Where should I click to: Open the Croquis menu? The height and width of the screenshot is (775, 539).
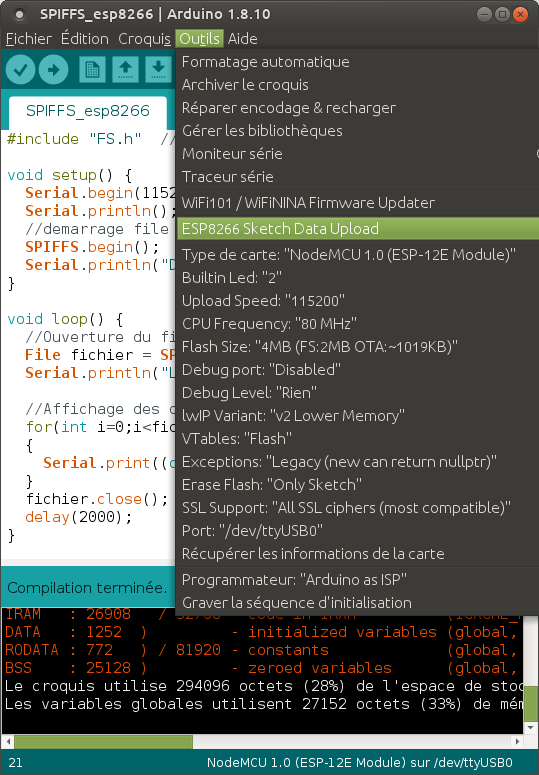click(144, 39)
